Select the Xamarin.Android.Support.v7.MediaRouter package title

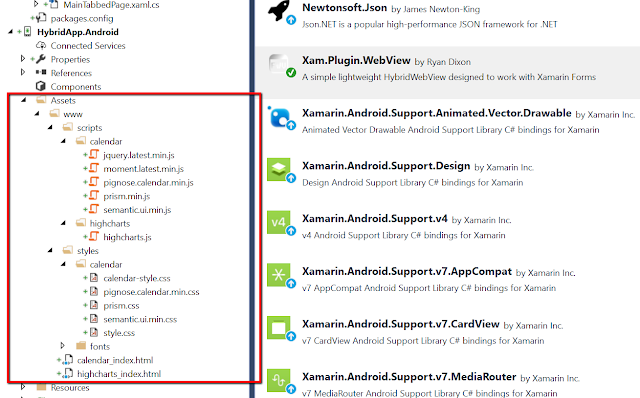[x=409, y=377]
